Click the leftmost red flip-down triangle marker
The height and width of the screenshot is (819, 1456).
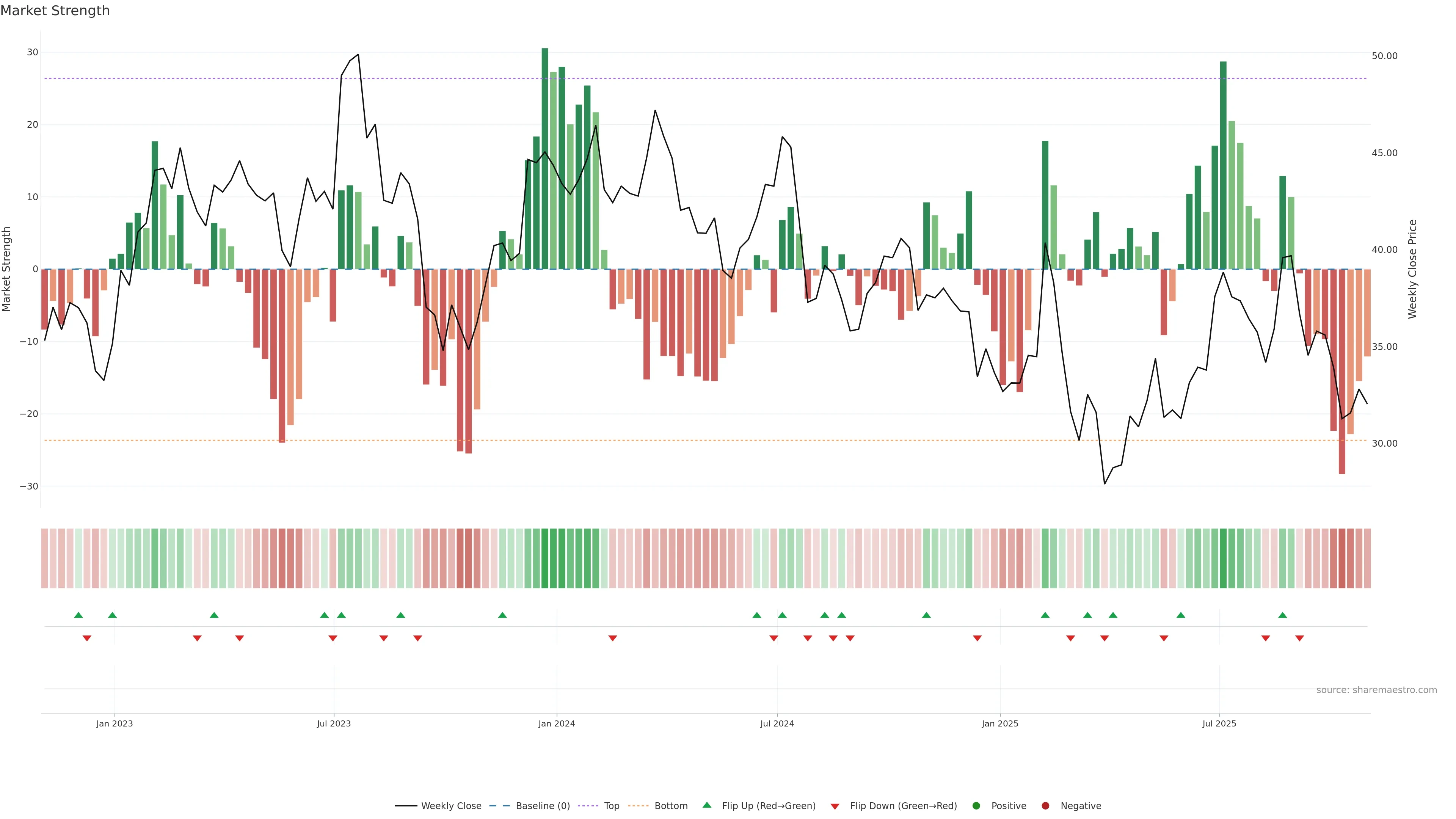coord(87,638)
